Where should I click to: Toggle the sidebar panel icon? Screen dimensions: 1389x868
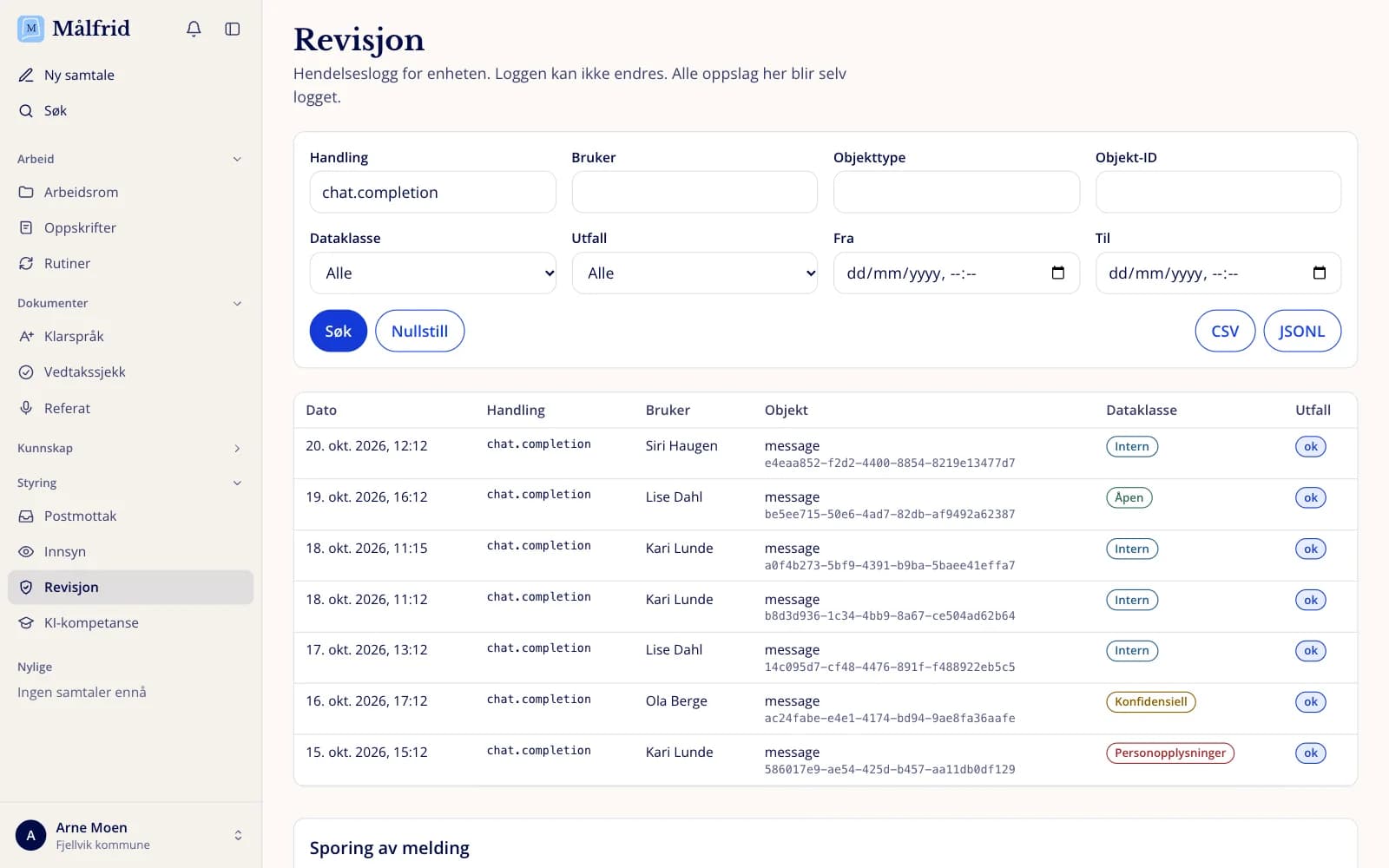[x=232, y=29]
